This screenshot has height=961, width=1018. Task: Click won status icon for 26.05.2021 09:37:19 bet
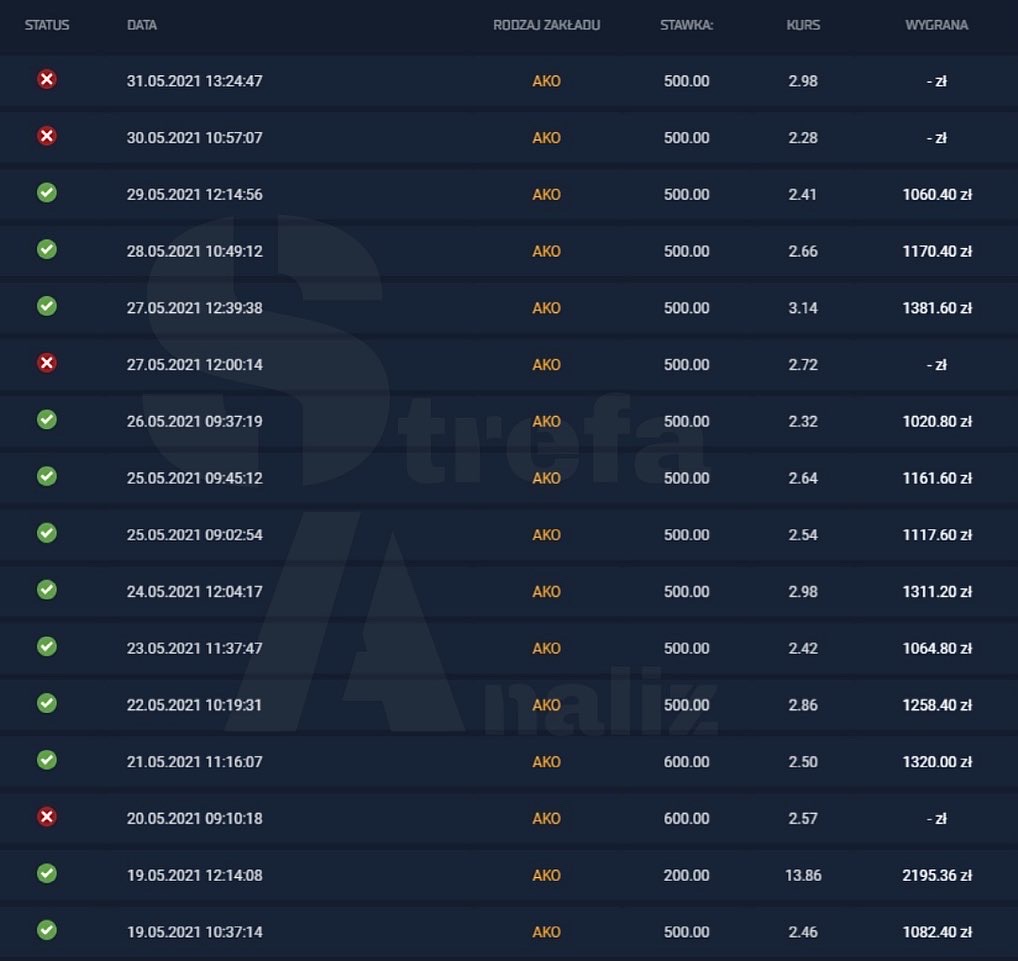(47, 419)
